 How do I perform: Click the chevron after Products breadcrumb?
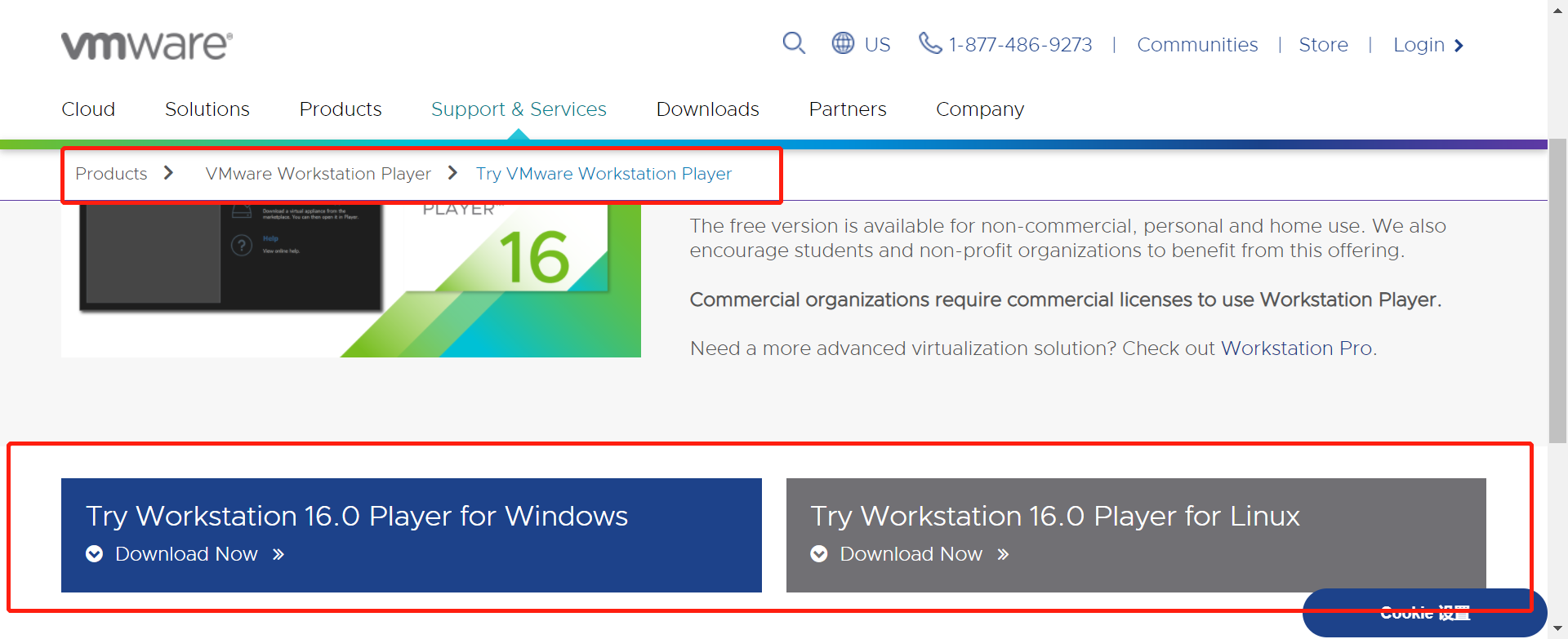click(x=168, y=173)
